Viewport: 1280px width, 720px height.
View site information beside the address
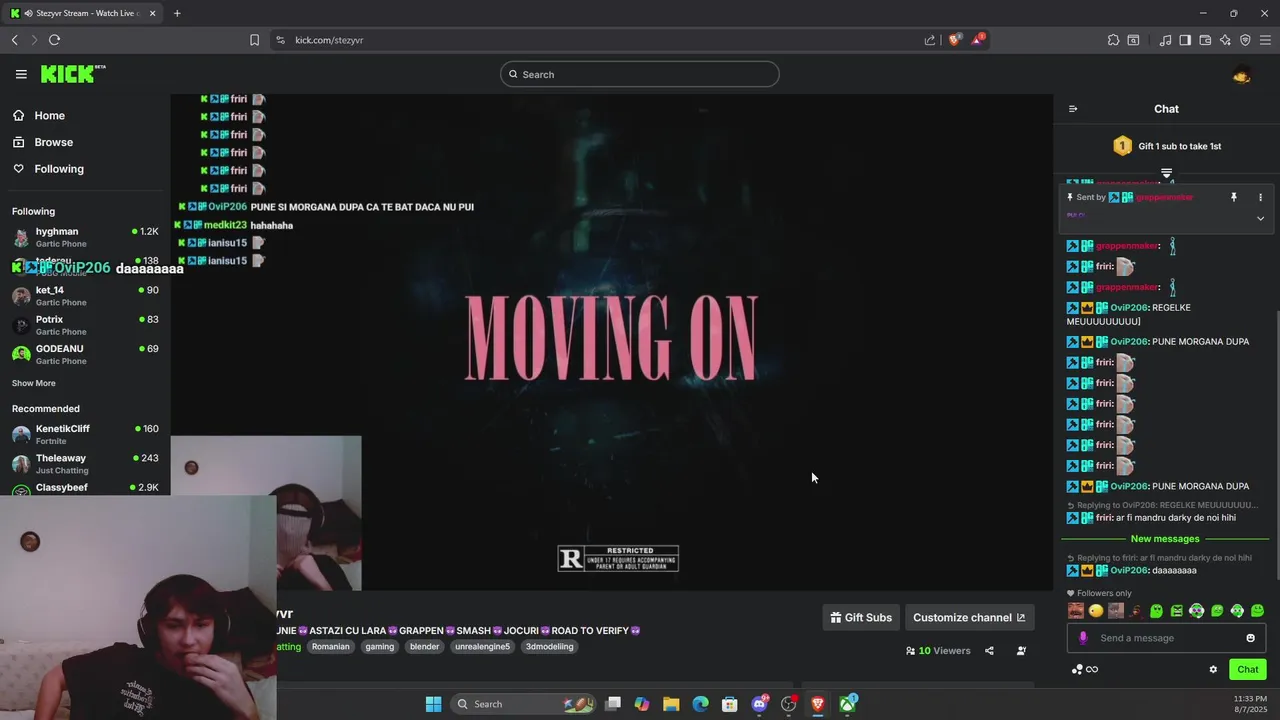click(x=280, y=40)
